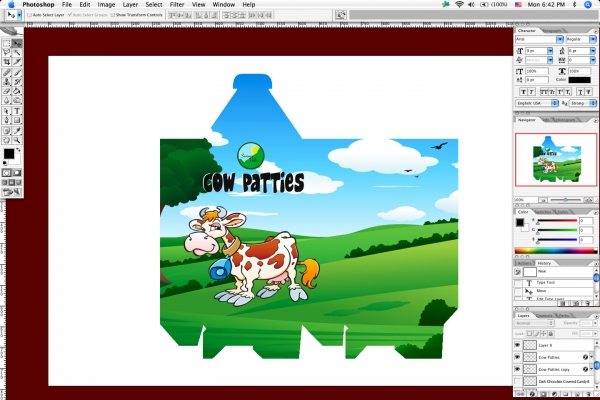Select the Lasso tool

(7, 52)
